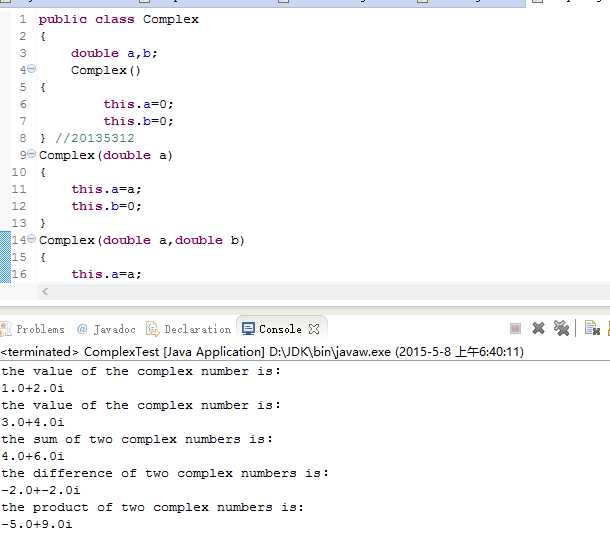The image size is (610, 556).
Task: Collapse the Complex() constructor at line 4
Action: (32, 69)
